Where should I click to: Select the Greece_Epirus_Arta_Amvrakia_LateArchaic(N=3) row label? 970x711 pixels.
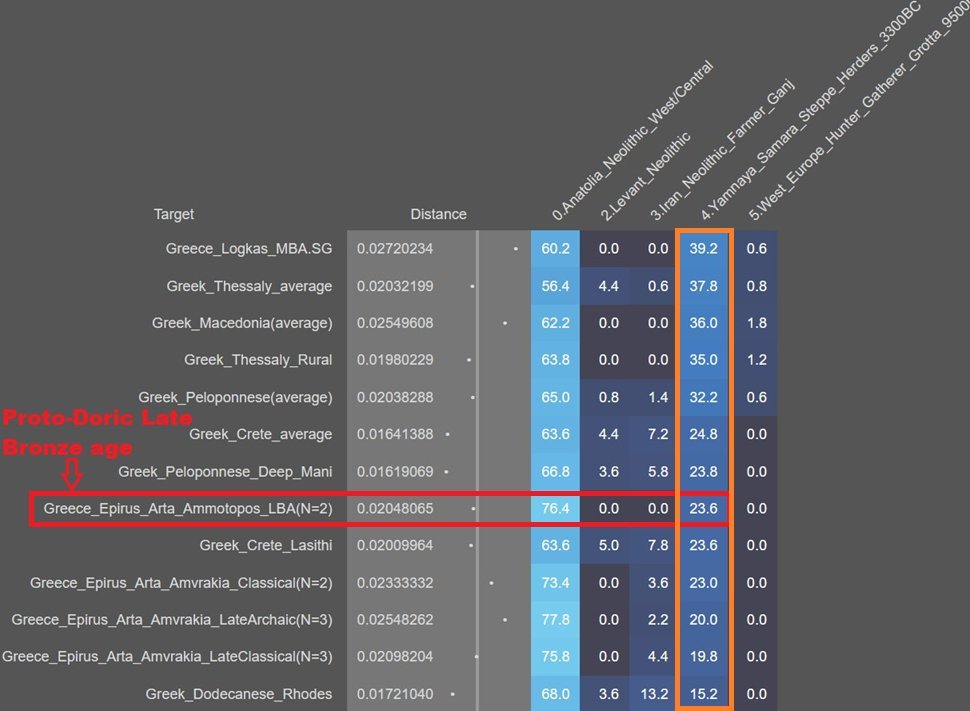click(172, 620)
